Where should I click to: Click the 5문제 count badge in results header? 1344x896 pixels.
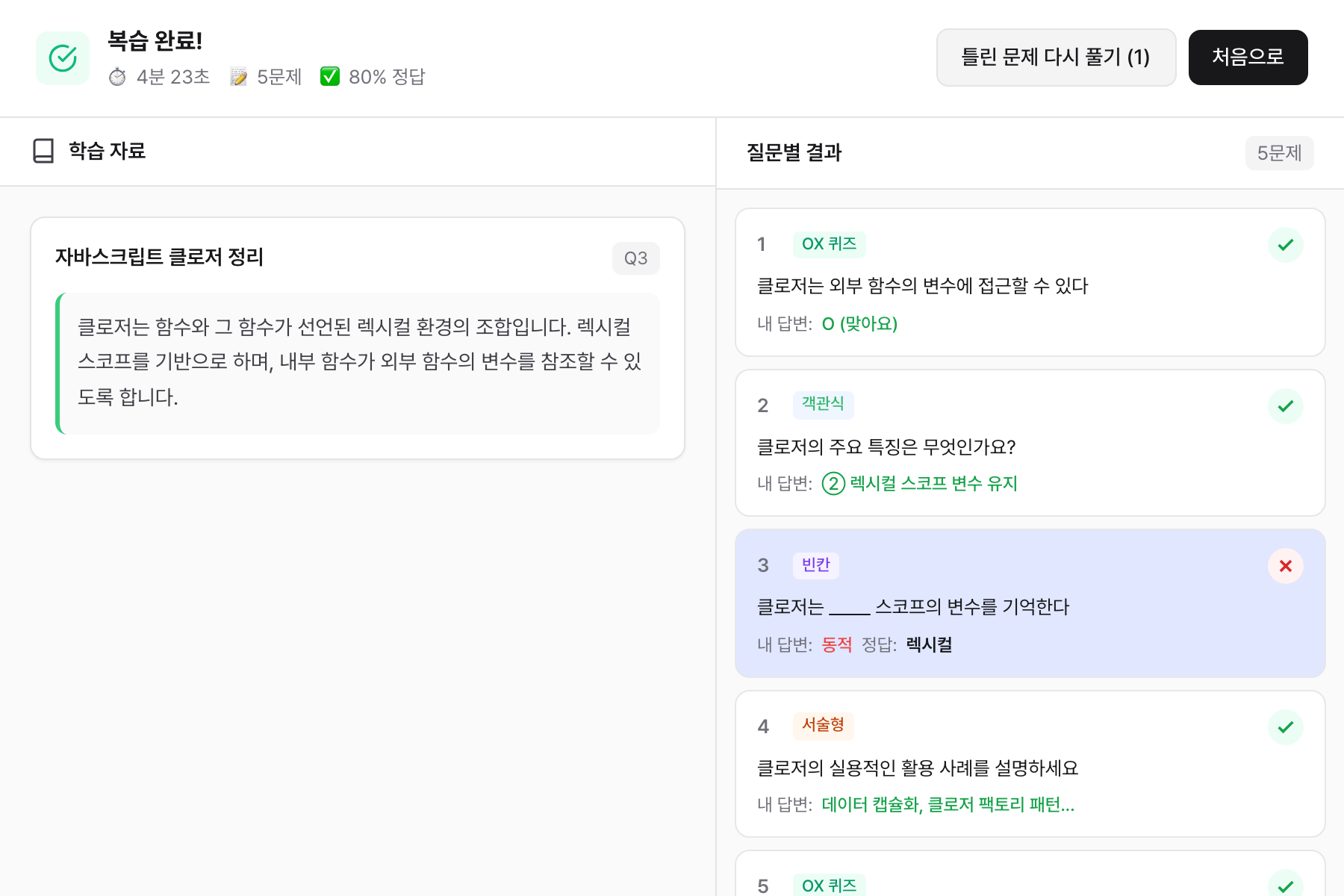(1279, 153)
